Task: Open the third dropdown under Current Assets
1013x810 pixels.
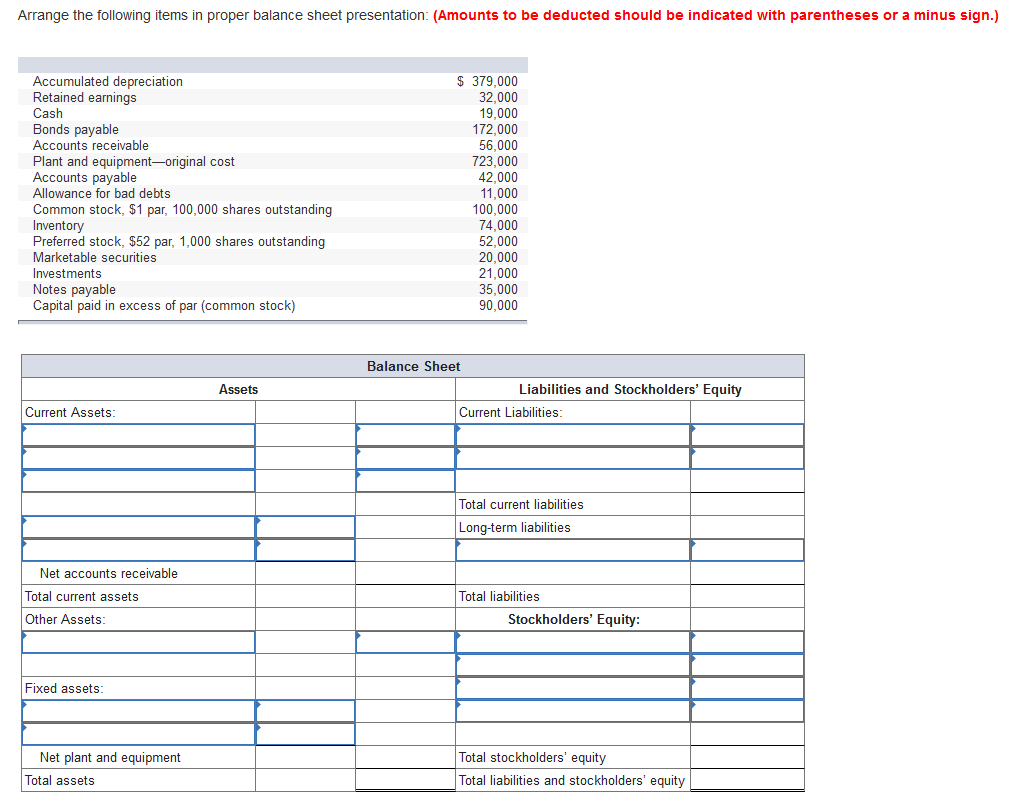Action: [138, 480]
